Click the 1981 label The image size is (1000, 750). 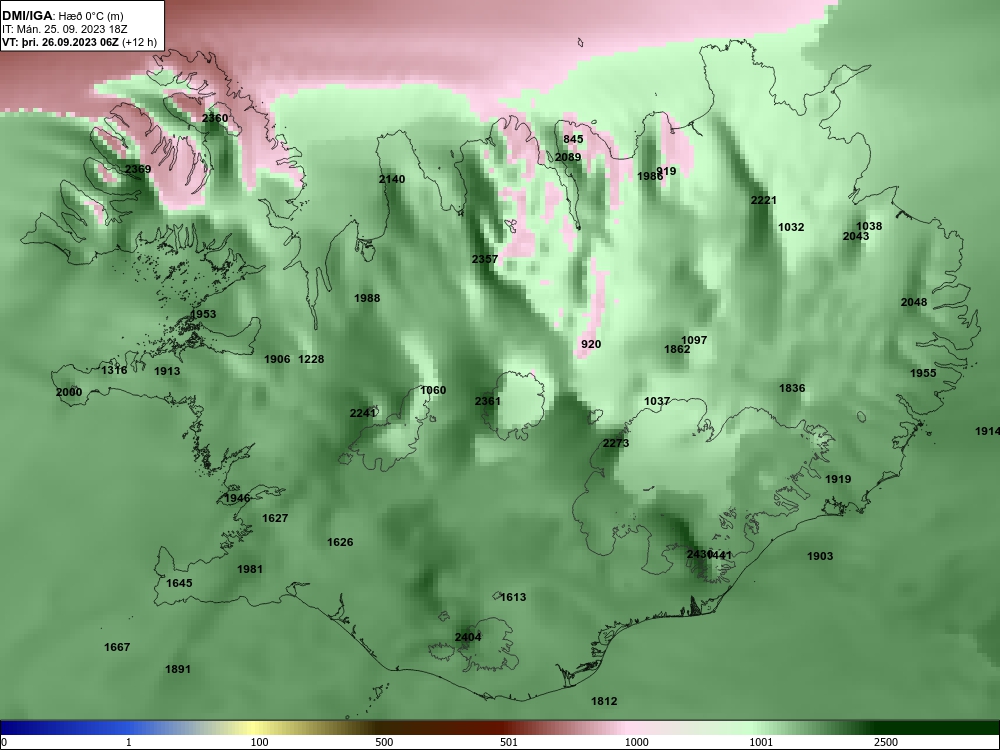[249, 569]
